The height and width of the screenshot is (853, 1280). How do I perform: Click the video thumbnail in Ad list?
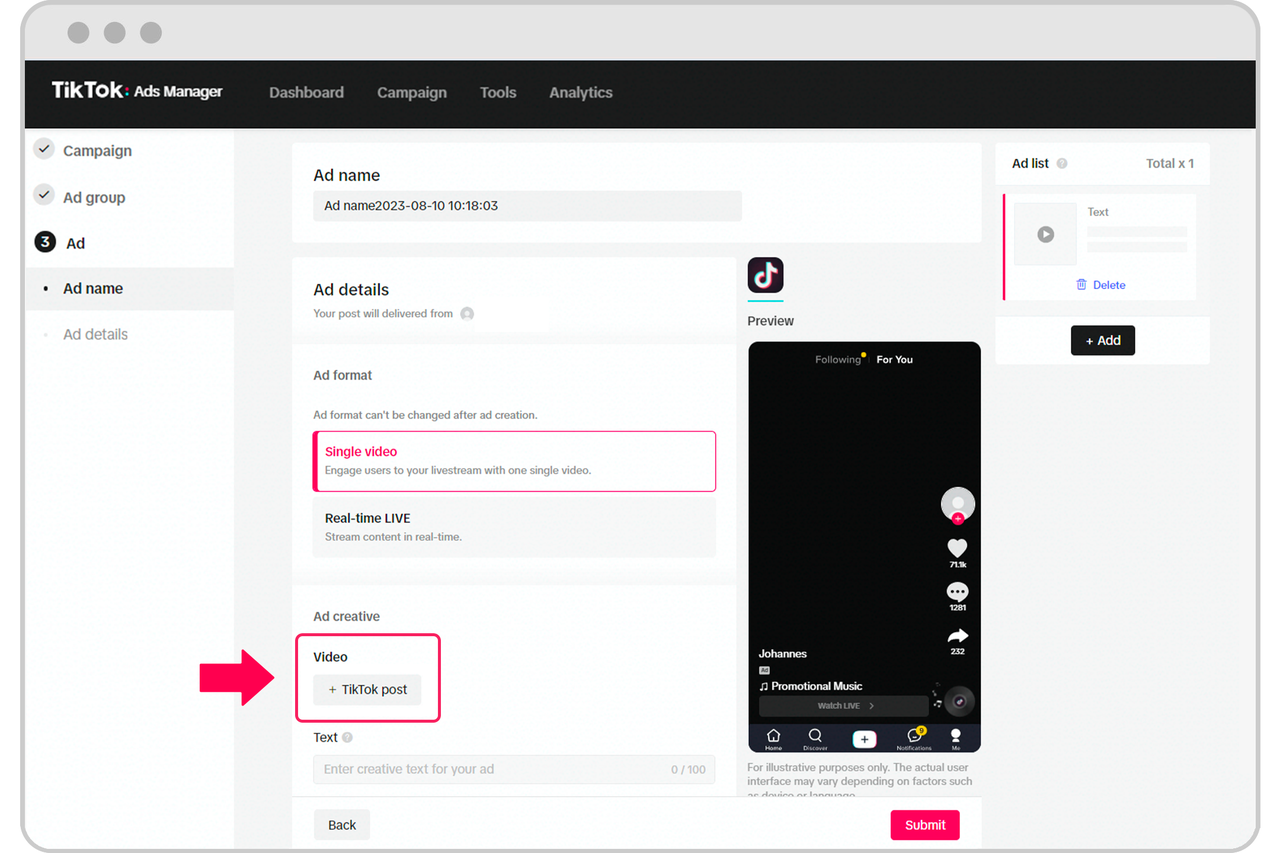coord(1045,234)
